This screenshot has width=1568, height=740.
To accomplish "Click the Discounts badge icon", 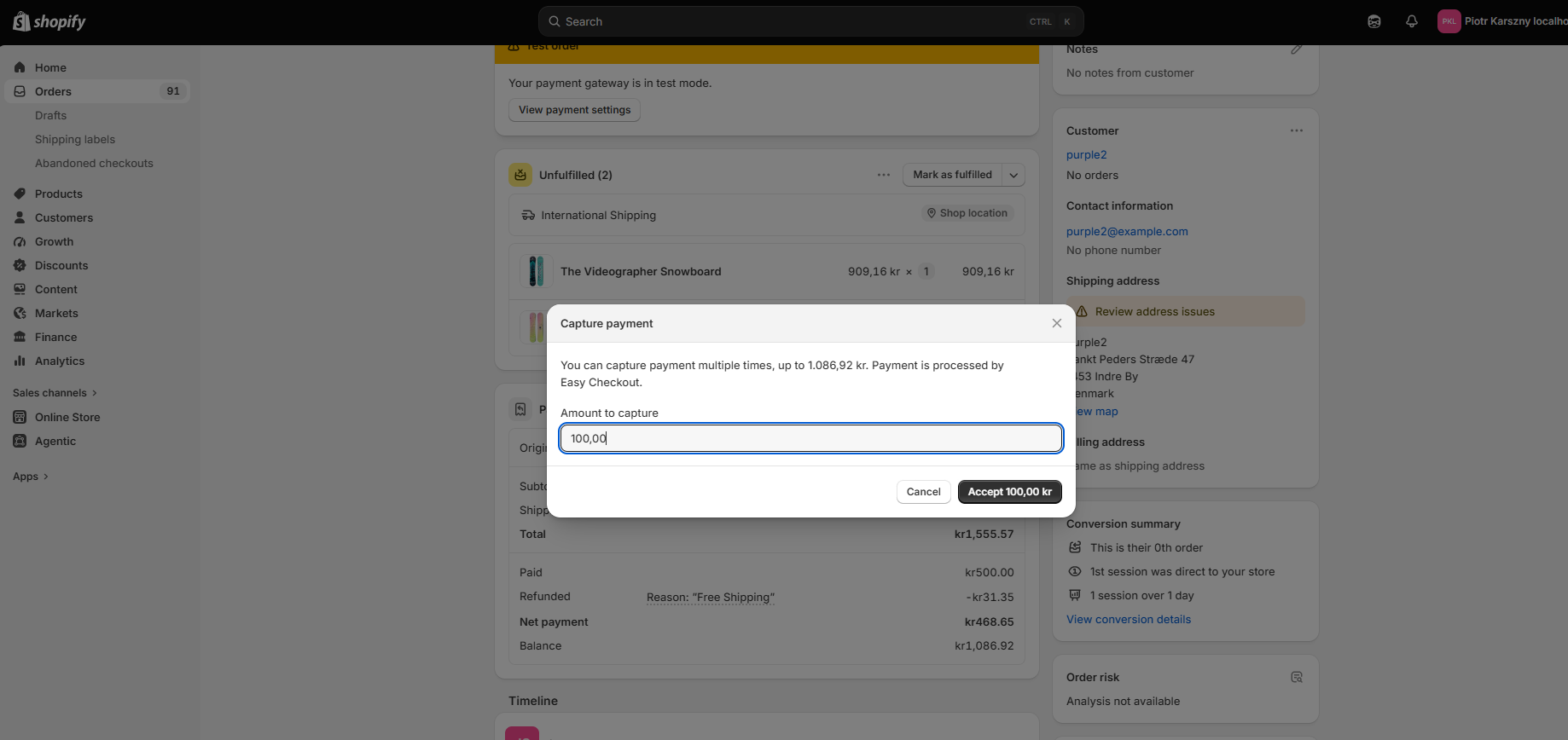I will 20,265.
